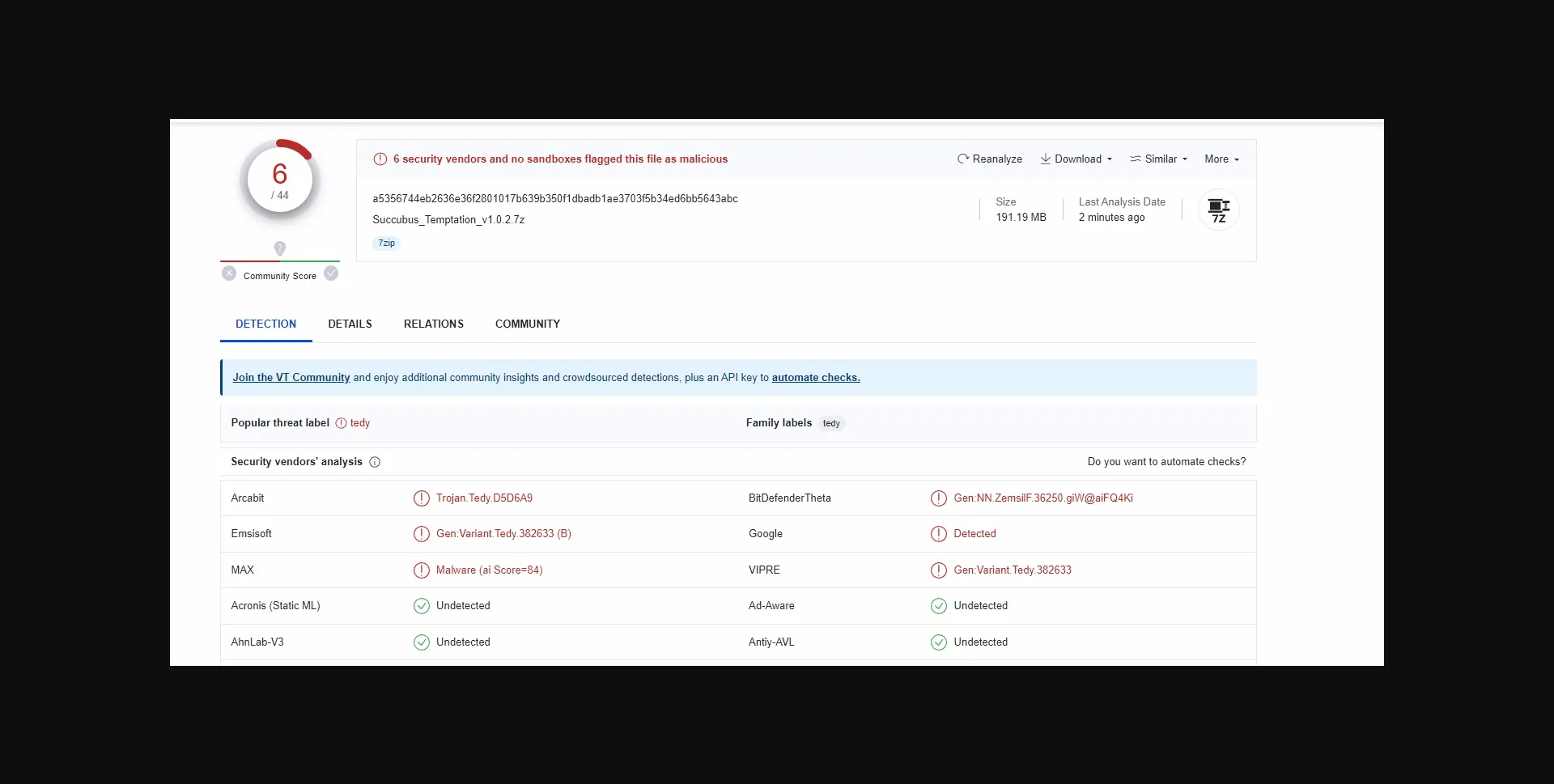Click the warning icon beside Google Detected
This screenshot has width=1554, height=784.
[x=938, y=534]
